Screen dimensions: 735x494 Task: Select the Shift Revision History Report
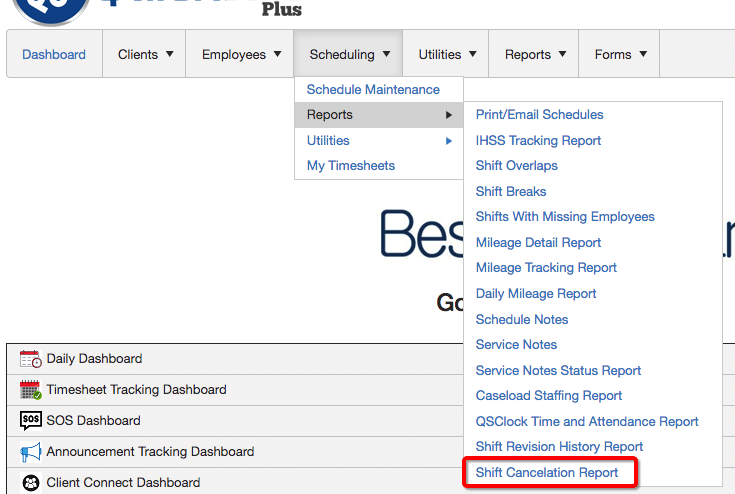pos(559,447)
